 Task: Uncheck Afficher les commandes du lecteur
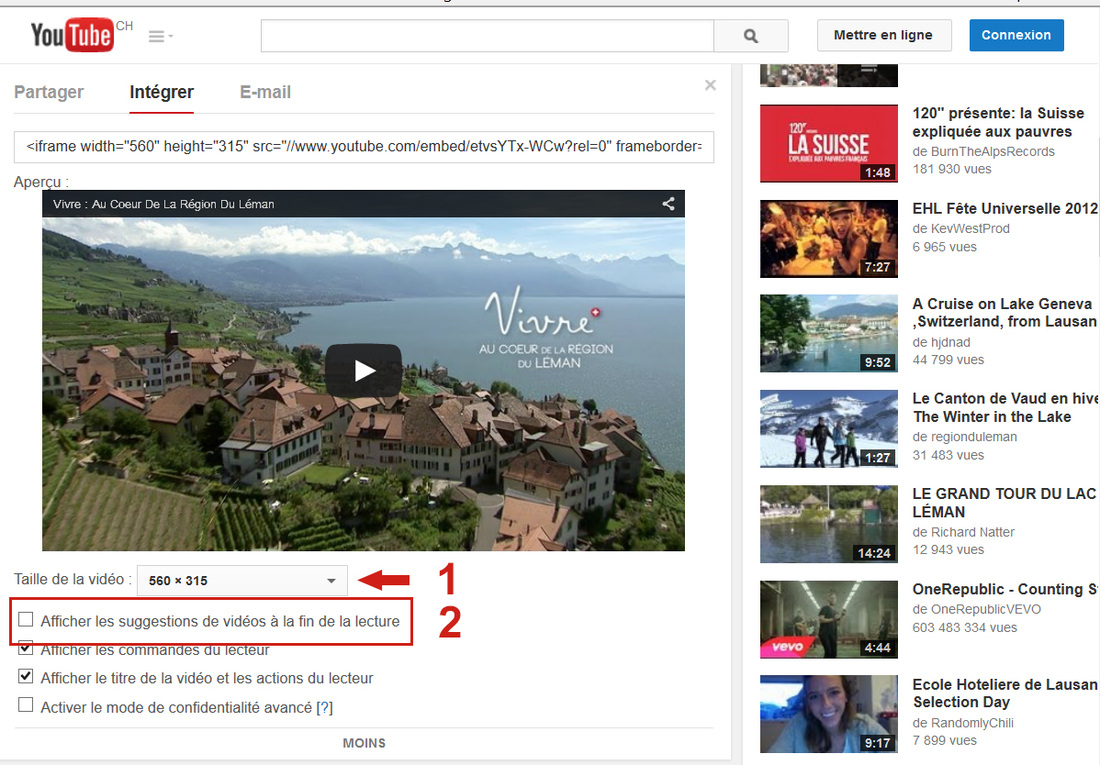(26, 649)
